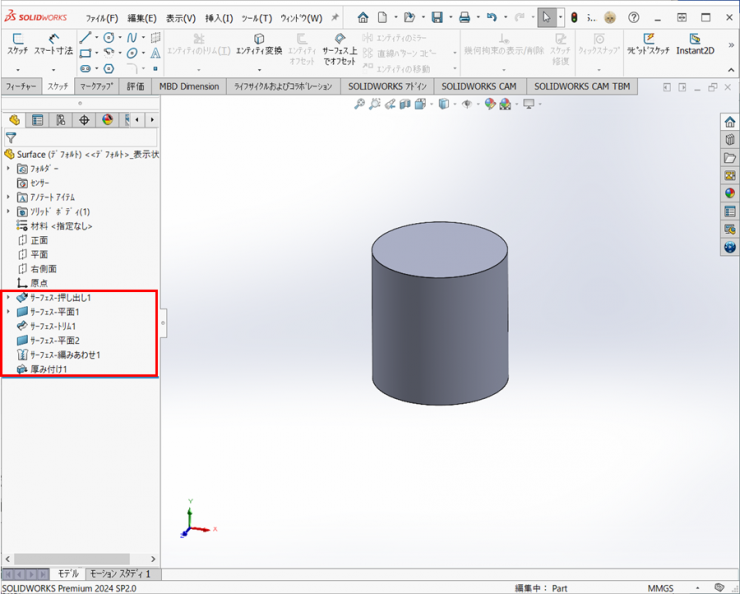Expand the ソリッドボディ(1) folder
This screenshot has width=740, height=594.
(8, 212)
